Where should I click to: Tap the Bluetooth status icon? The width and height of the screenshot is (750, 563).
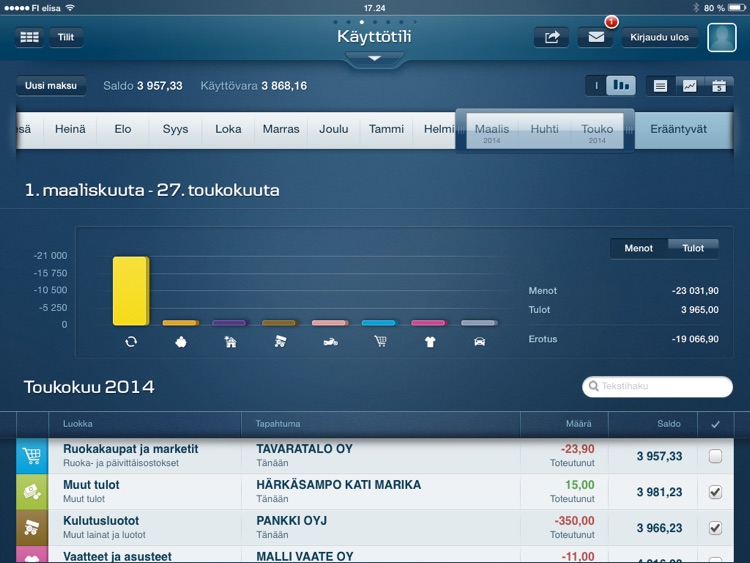coord(696,8)
